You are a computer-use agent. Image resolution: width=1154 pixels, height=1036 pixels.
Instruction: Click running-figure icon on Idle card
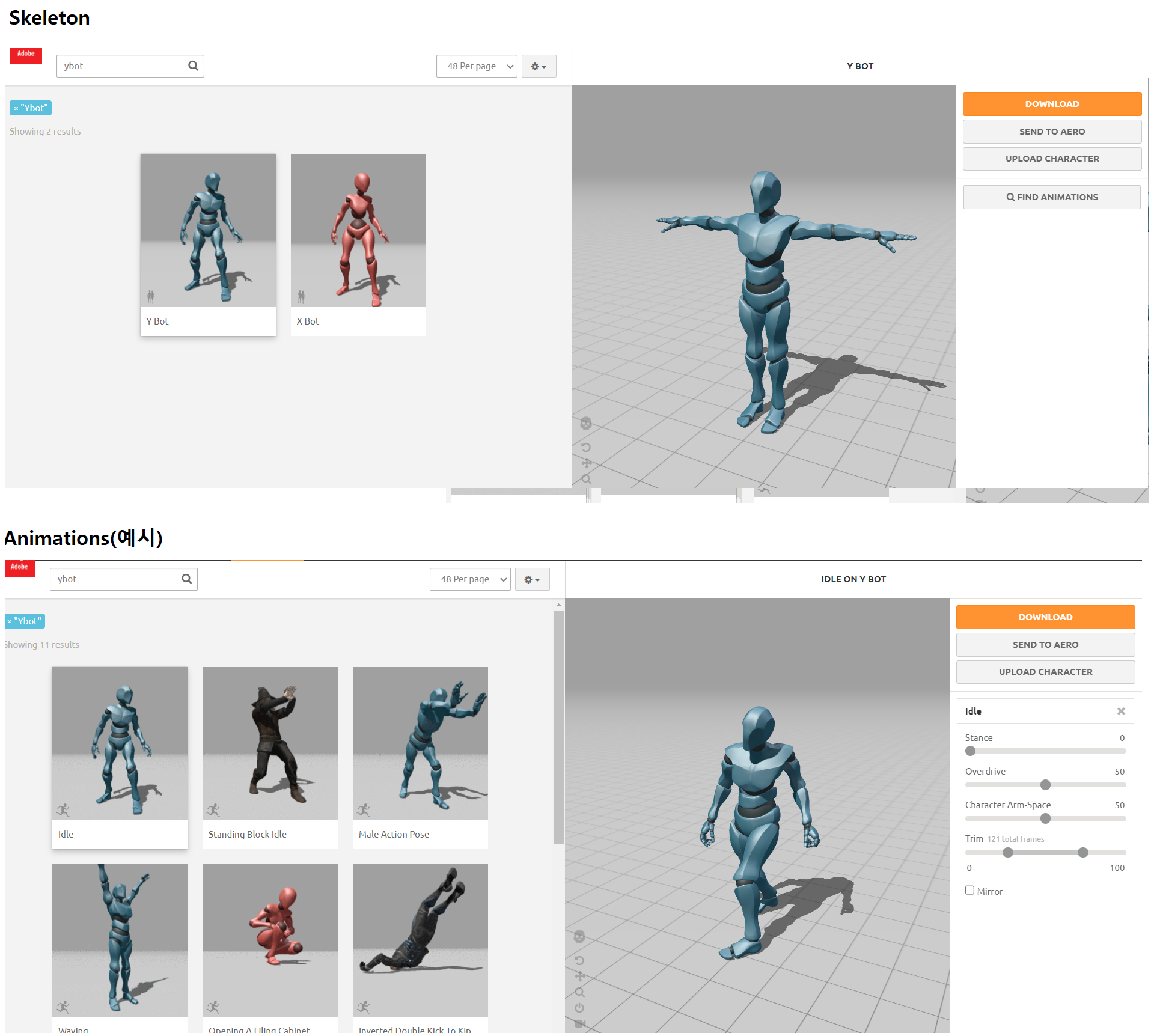(x=63, y=810)
